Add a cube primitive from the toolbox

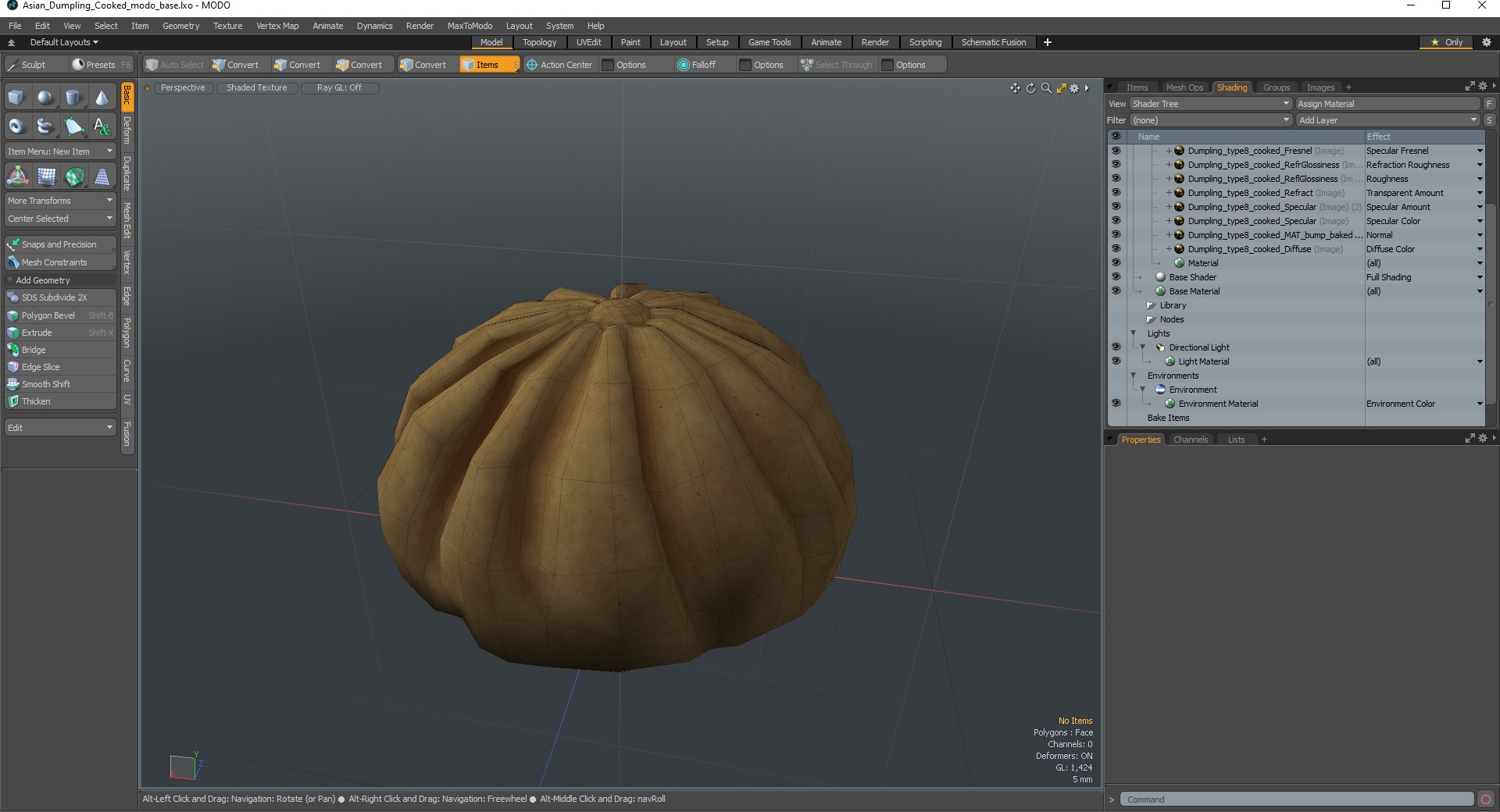coord(16,98)
